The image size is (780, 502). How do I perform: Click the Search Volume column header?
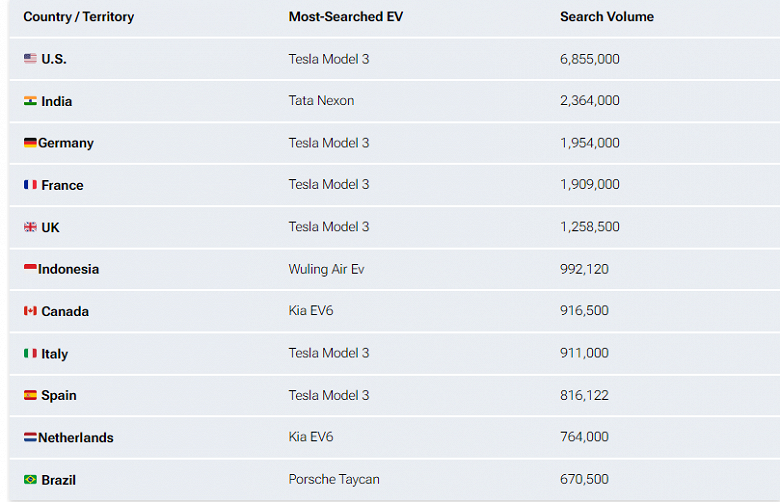pos(607,17)
